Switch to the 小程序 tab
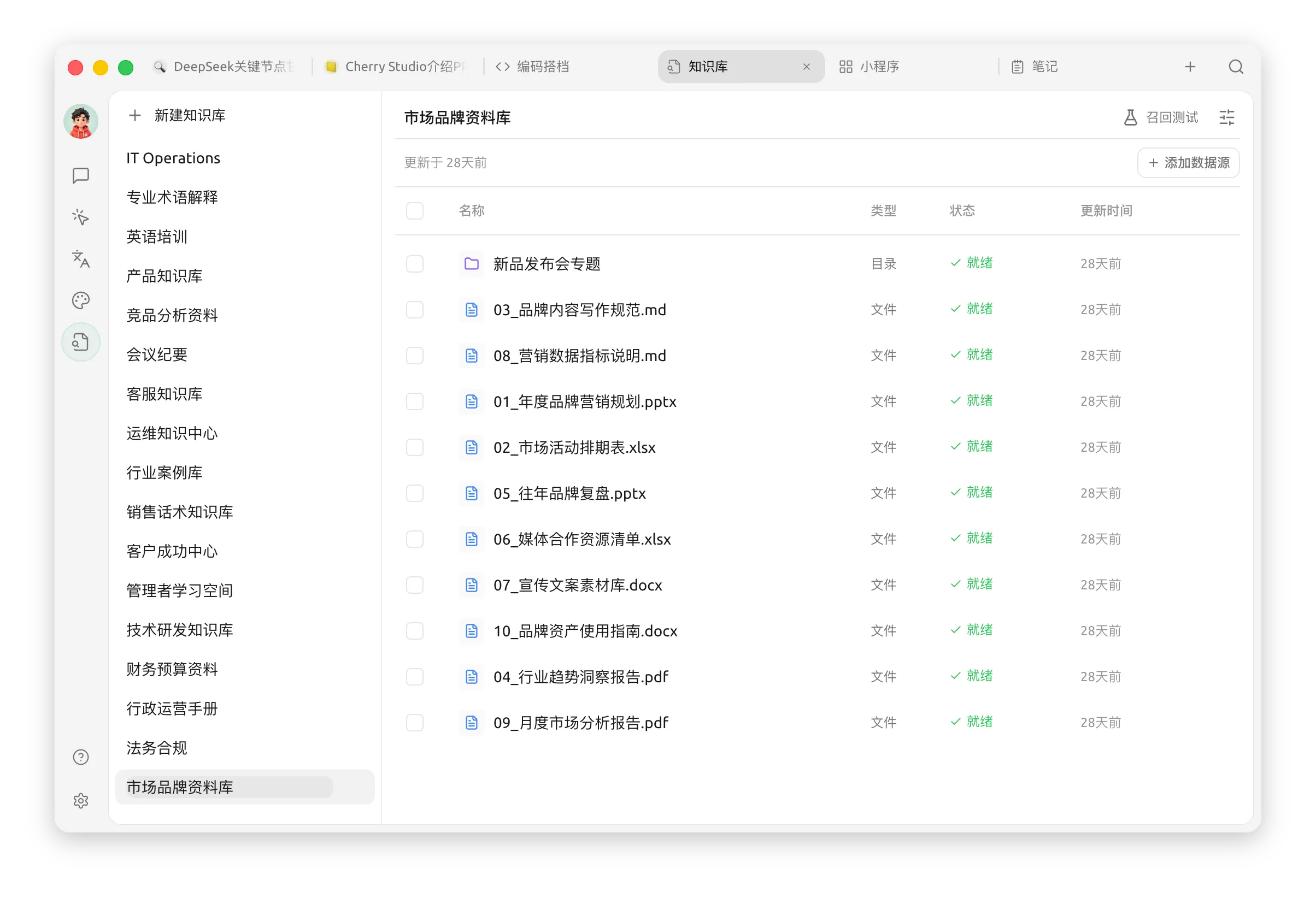The width and height of the screenshot is (1316, 898). (x=912, y=67)
